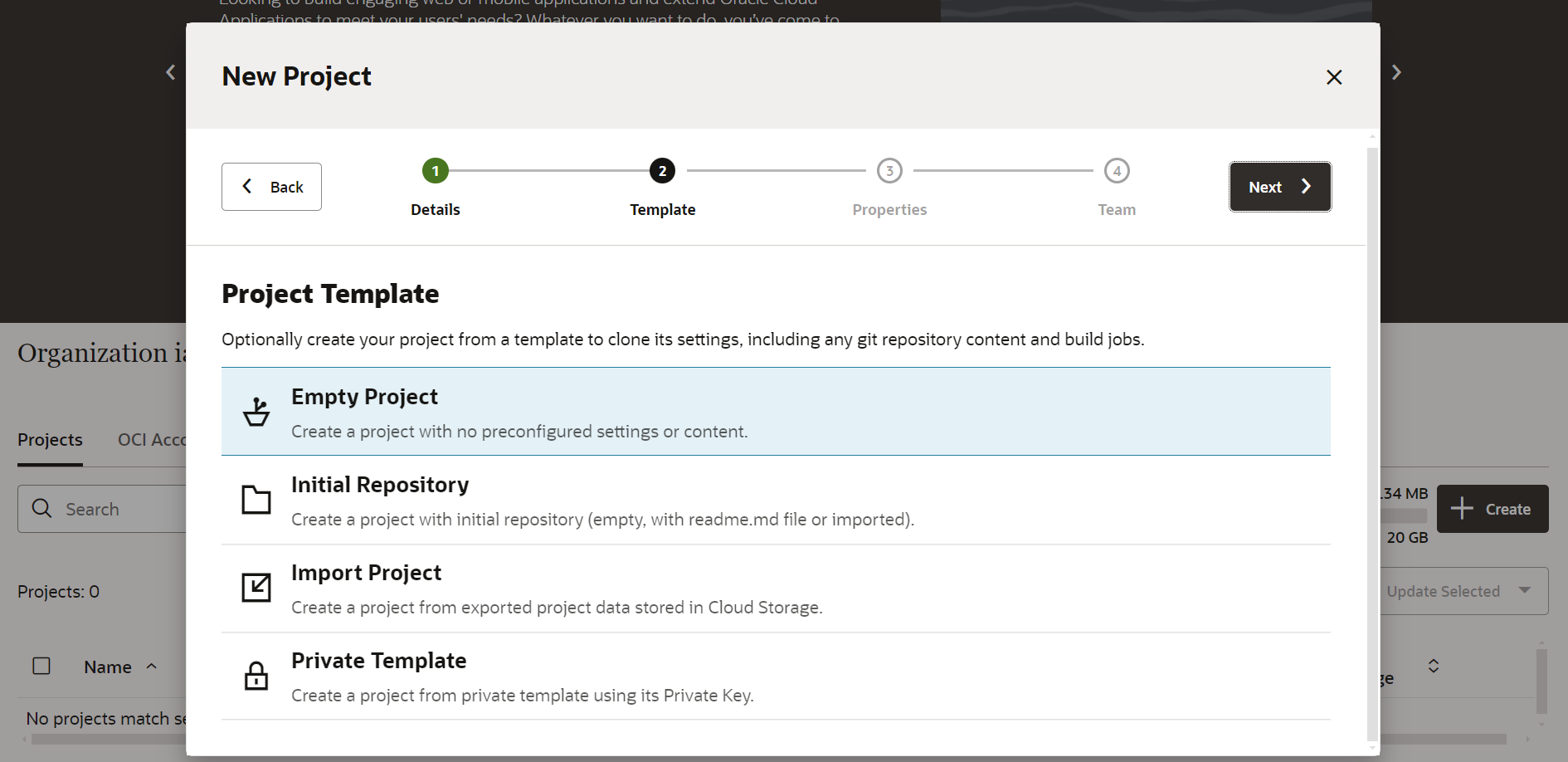Screen dimensions: 1568x762
Task: Click Private Template description about Private Key
Action: (x=523, y=696)
